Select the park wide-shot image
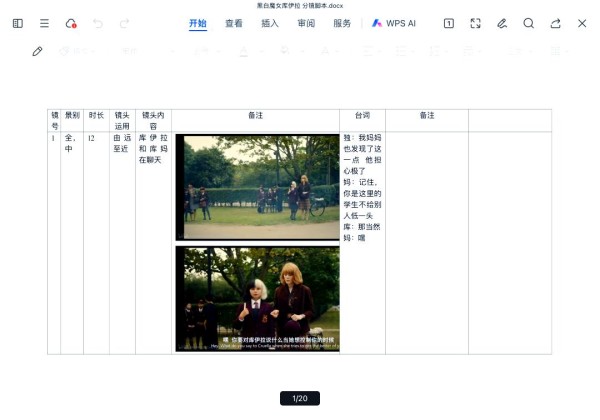The height and width of the screenshot is (420, 600). [257, 188]
